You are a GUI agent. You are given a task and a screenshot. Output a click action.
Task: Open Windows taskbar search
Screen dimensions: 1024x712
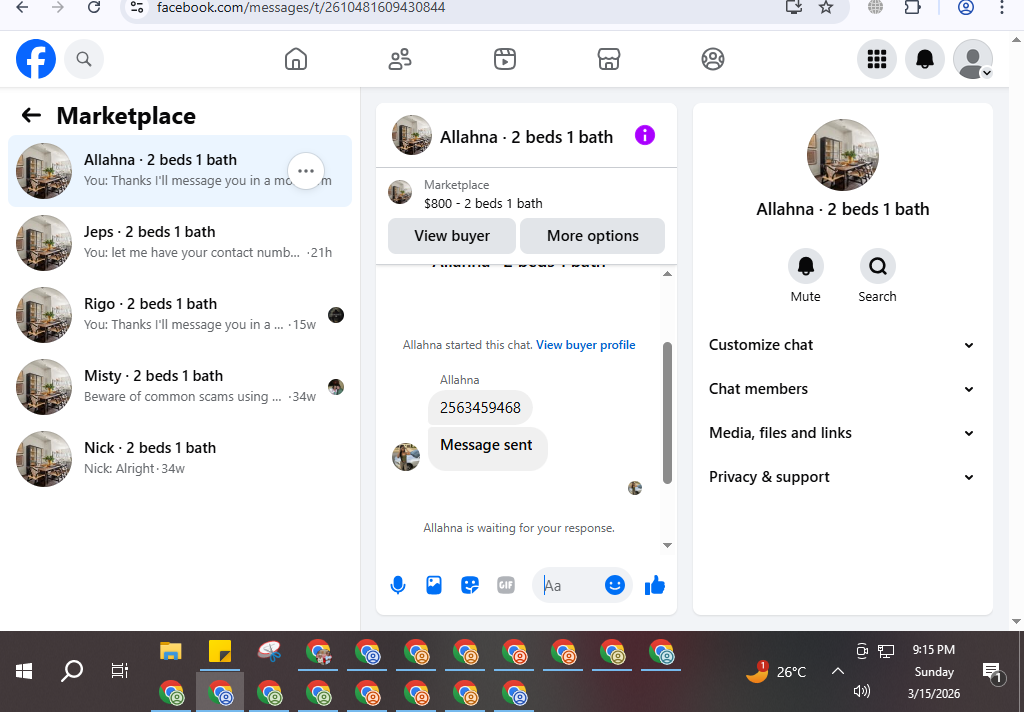click(x=72, y=671)
